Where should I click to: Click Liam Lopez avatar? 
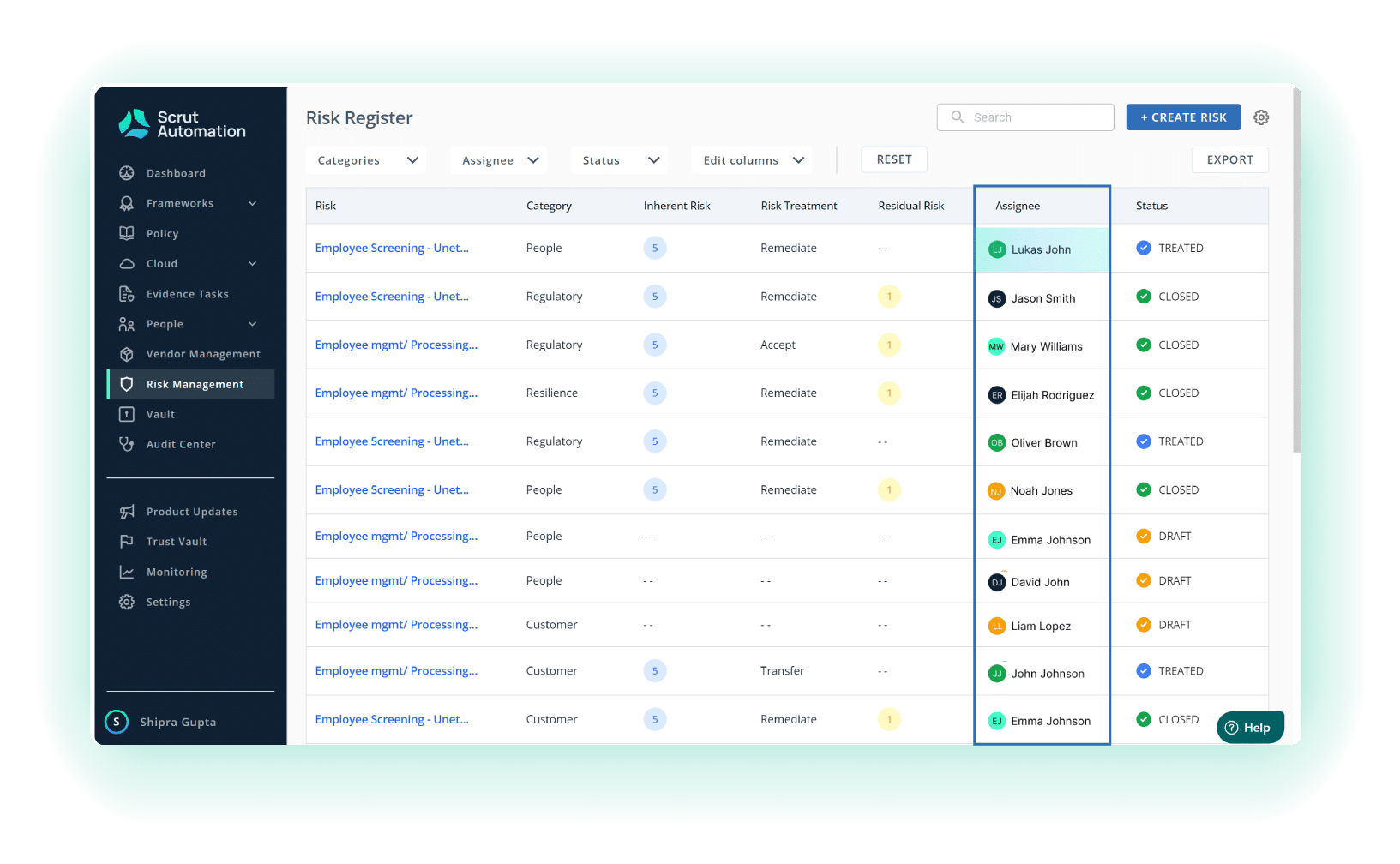pos(997,626)
